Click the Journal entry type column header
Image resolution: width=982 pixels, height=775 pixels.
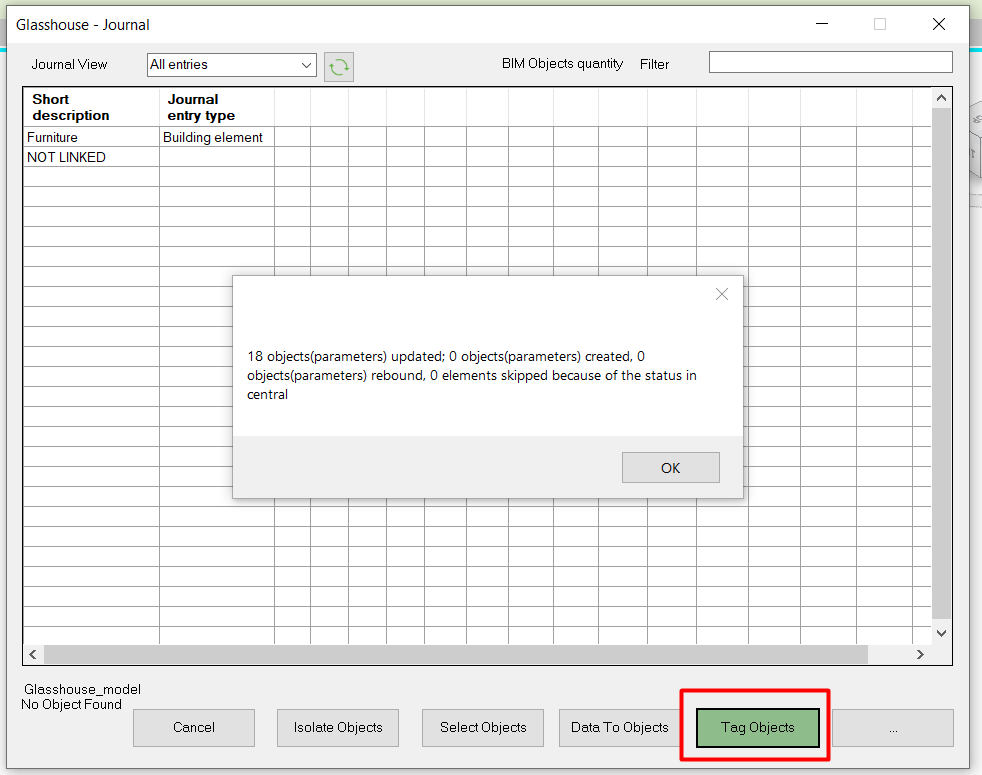point(217,107)
